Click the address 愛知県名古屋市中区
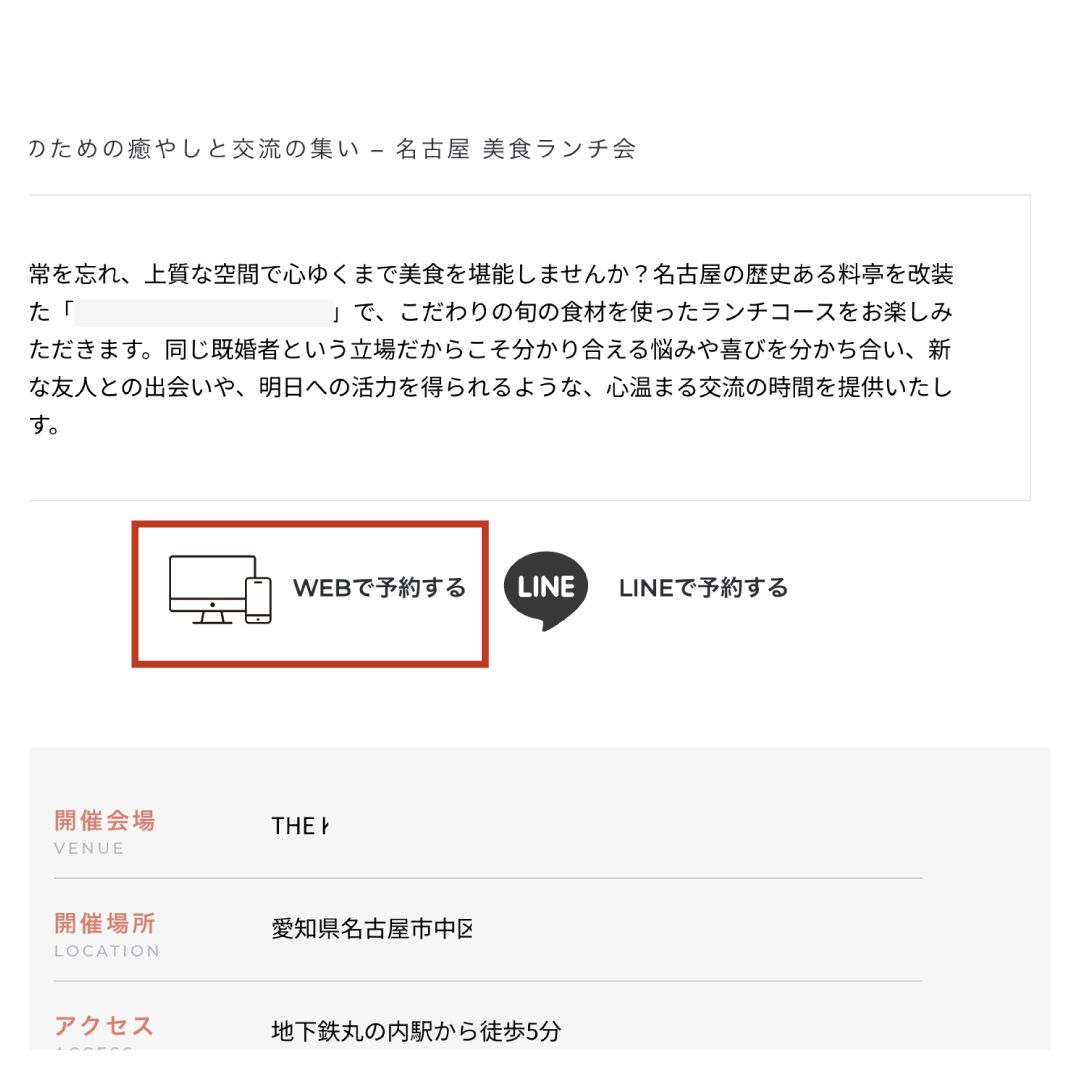The height and width of the screenshot is (1080, 1080). click(372, 929)
